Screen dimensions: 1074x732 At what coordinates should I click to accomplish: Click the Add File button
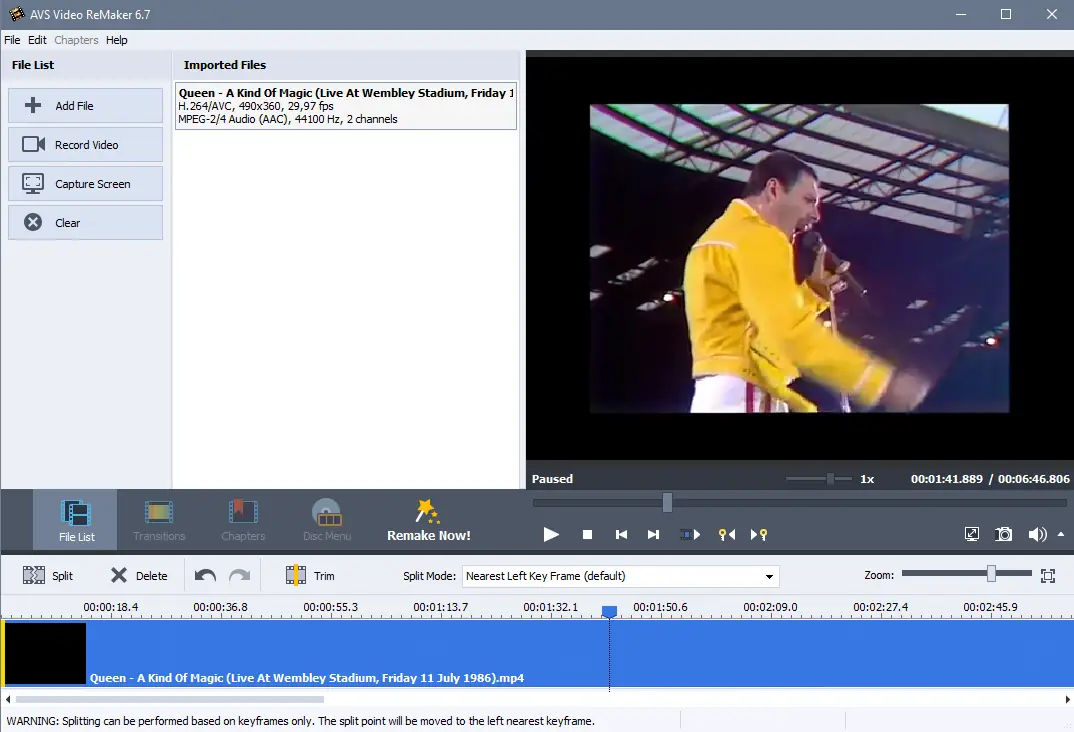point(86,105)
